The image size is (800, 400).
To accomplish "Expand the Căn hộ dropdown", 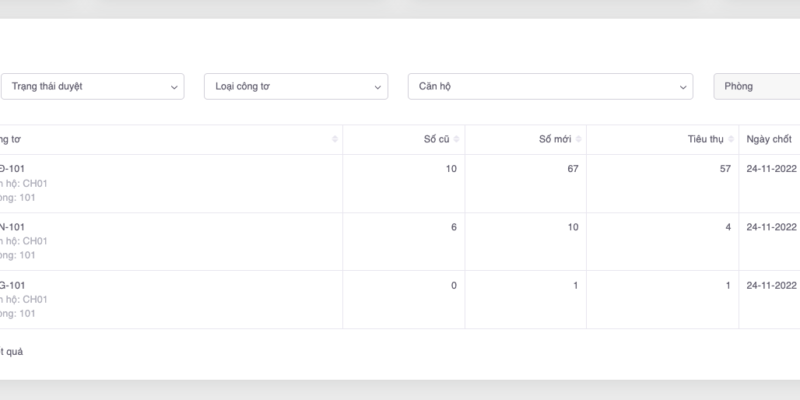I will point(548,87).
